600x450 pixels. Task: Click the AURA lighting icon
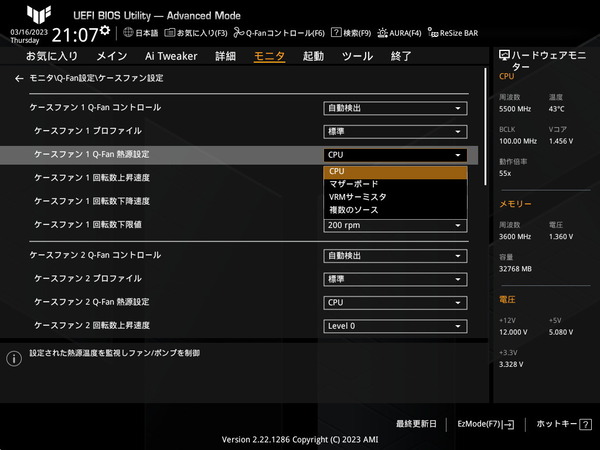coord(382,33)
